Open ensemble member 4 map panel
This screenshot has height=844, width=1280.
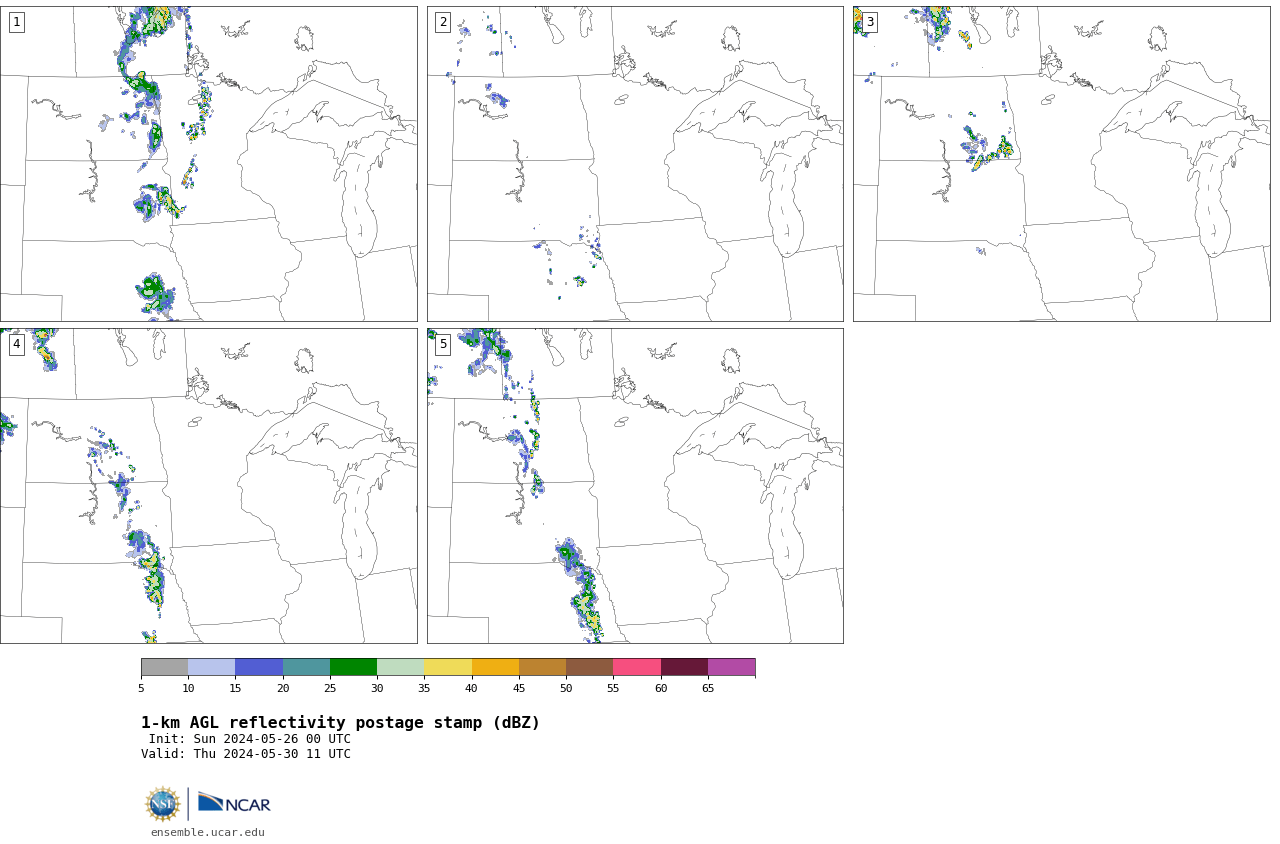[x=208, y=486]
